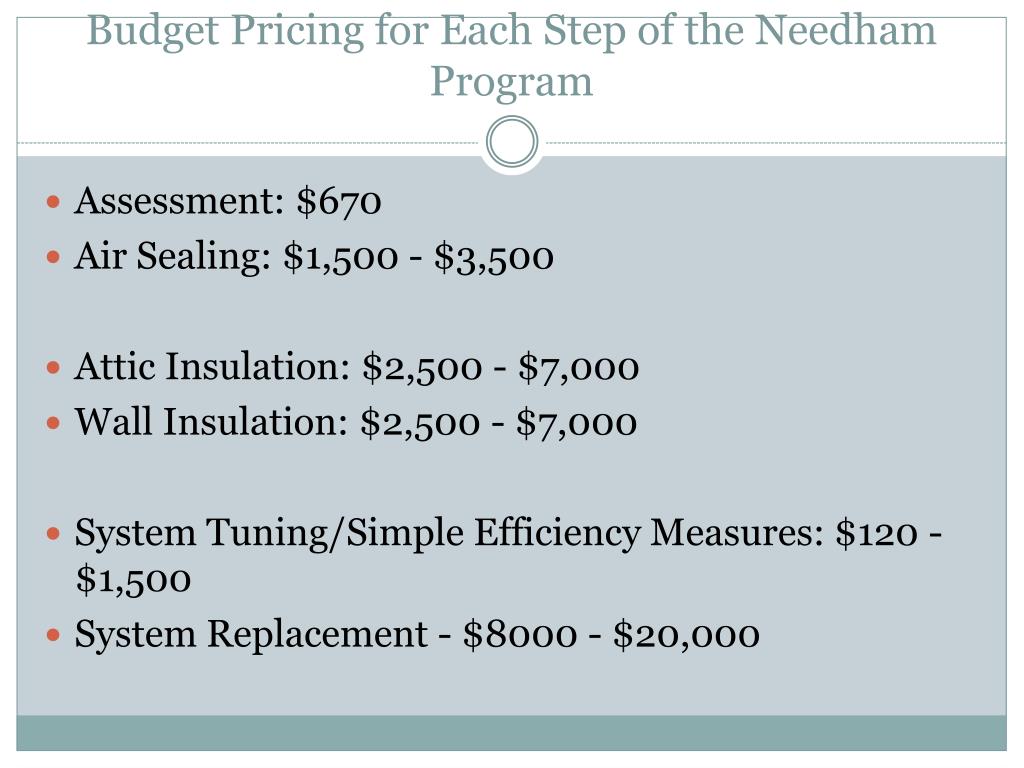Screen dimensions: 1024x768
Task: Click the 'Assessment: $670' line
Action: (227, 200)
